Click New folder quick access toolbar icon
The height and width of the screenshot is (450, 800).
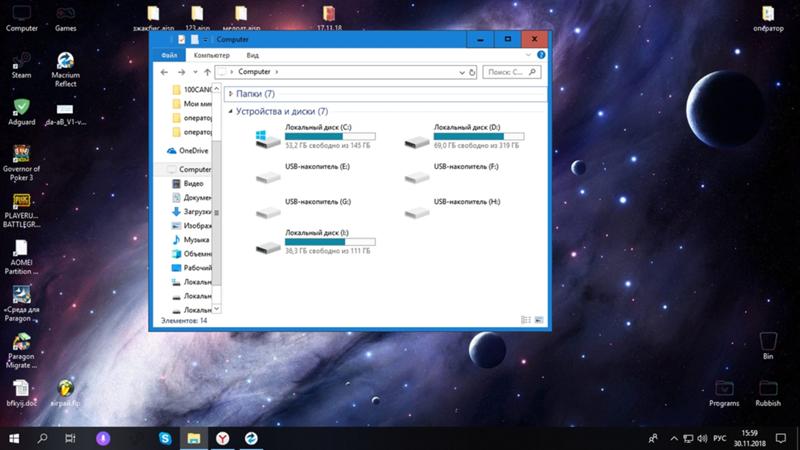pyautogui.click(x=194, y=39)
